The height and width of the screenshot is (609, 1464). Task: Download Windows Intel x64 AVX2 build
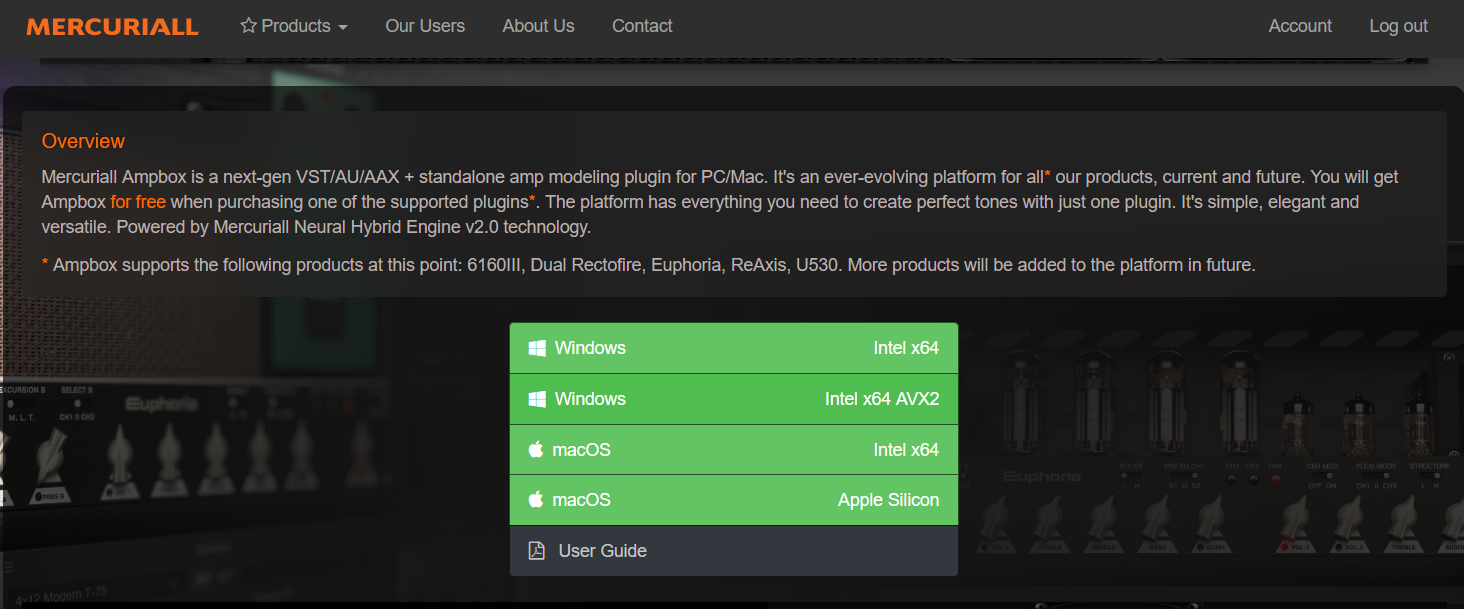pyautogui.click(x=733, y=399)
